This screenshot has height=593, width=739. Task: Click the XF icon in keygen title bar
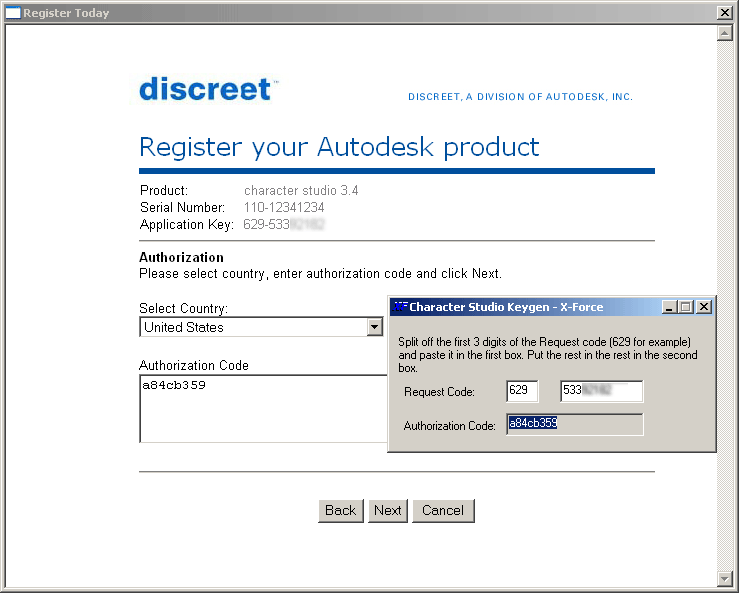coord(400,307)
